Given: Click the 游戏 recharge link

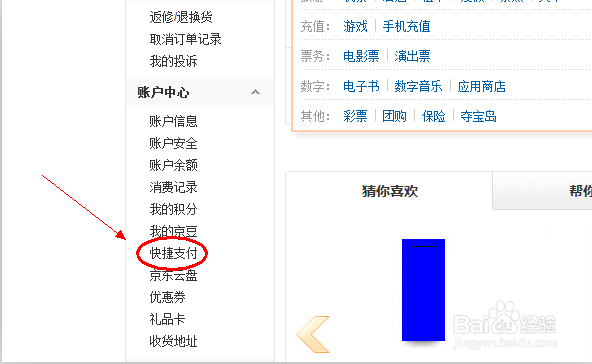Looking at the screenshot, I should [x=355, y=26].
